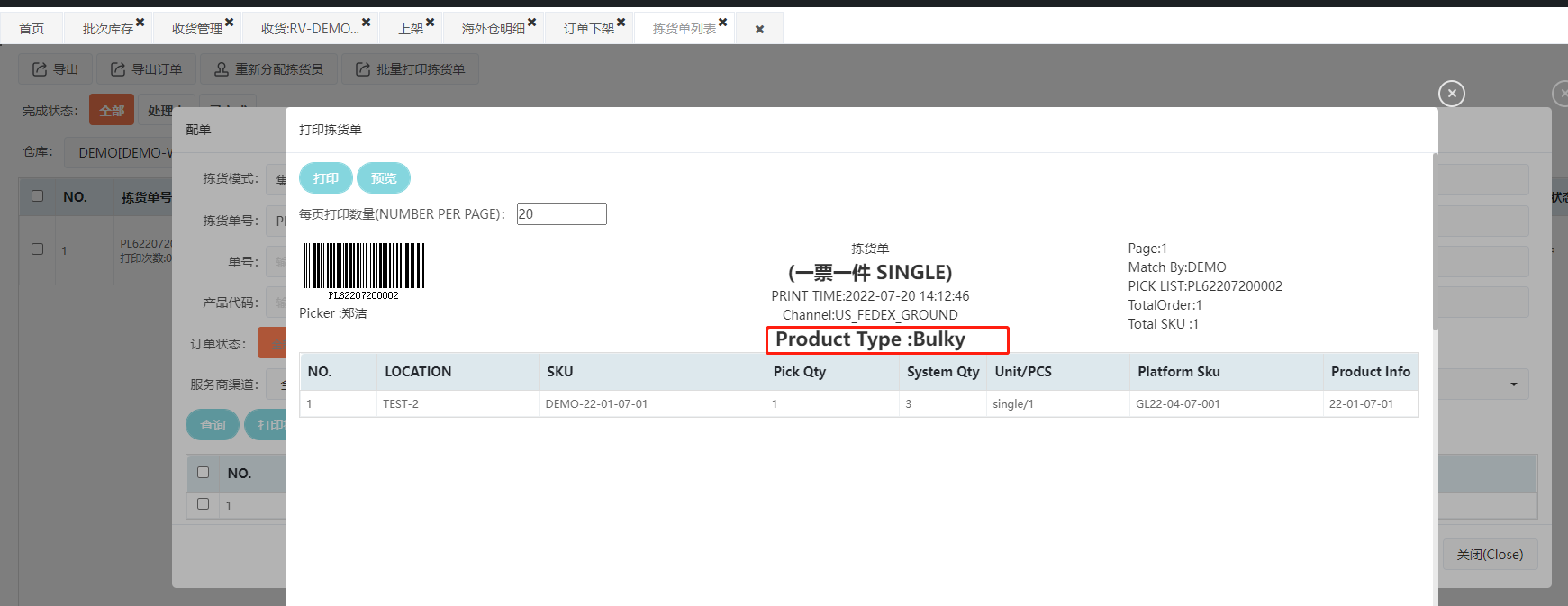Open the dropdown arrow at right of 配单 dialog

pyautogui.click(x=1514, y=384)
